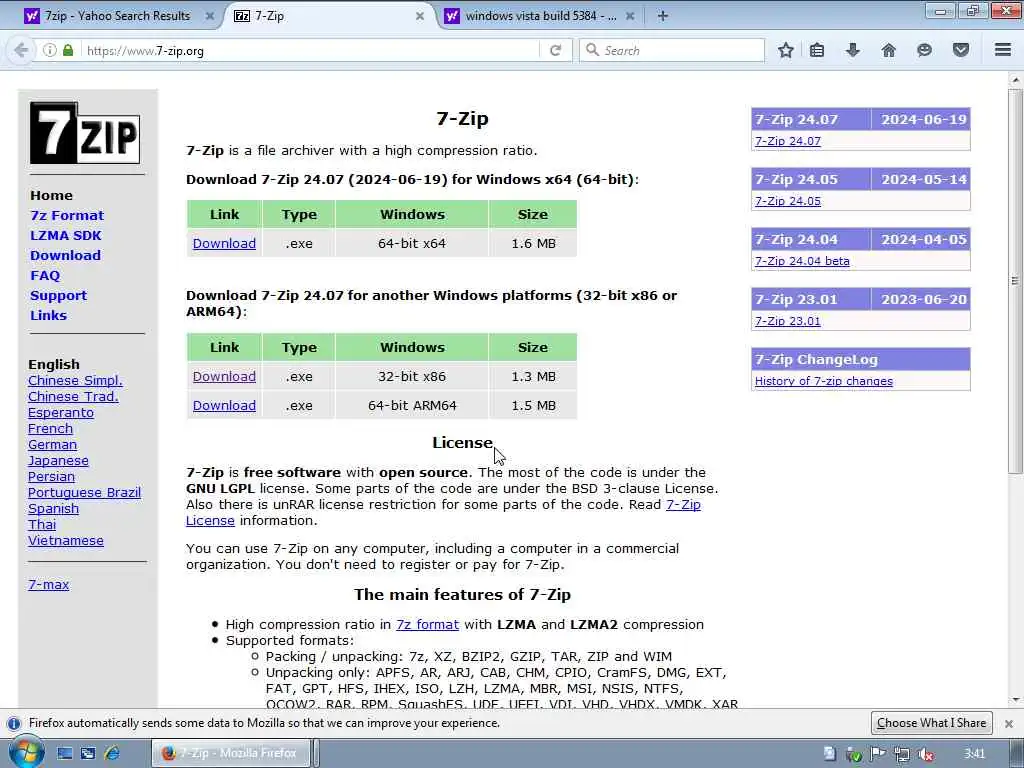
Task: Switch language to Spanish
Action: 53,509
